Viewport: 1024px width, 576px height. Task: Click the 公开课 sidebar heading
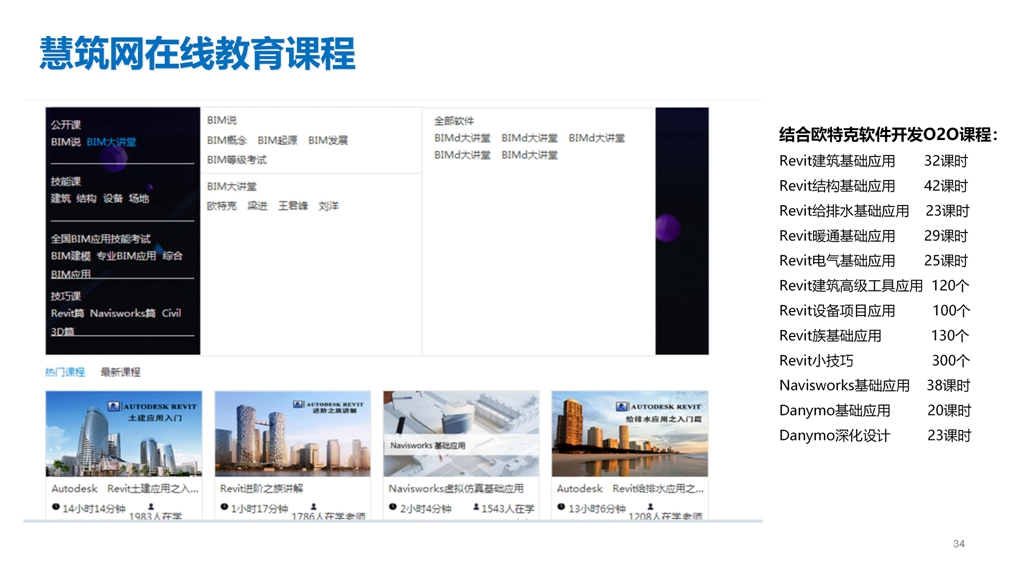[x=66, y=125]
